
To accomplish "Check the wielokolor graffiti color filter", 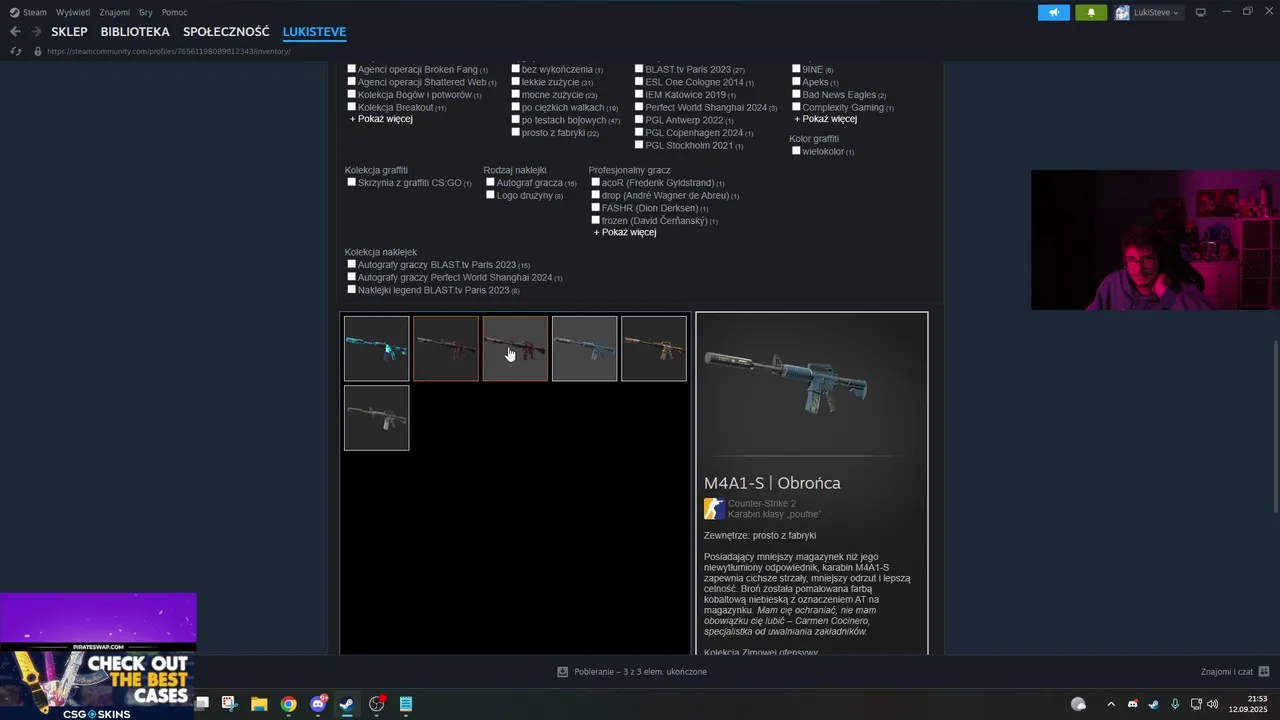I will [x=796, y=151].
